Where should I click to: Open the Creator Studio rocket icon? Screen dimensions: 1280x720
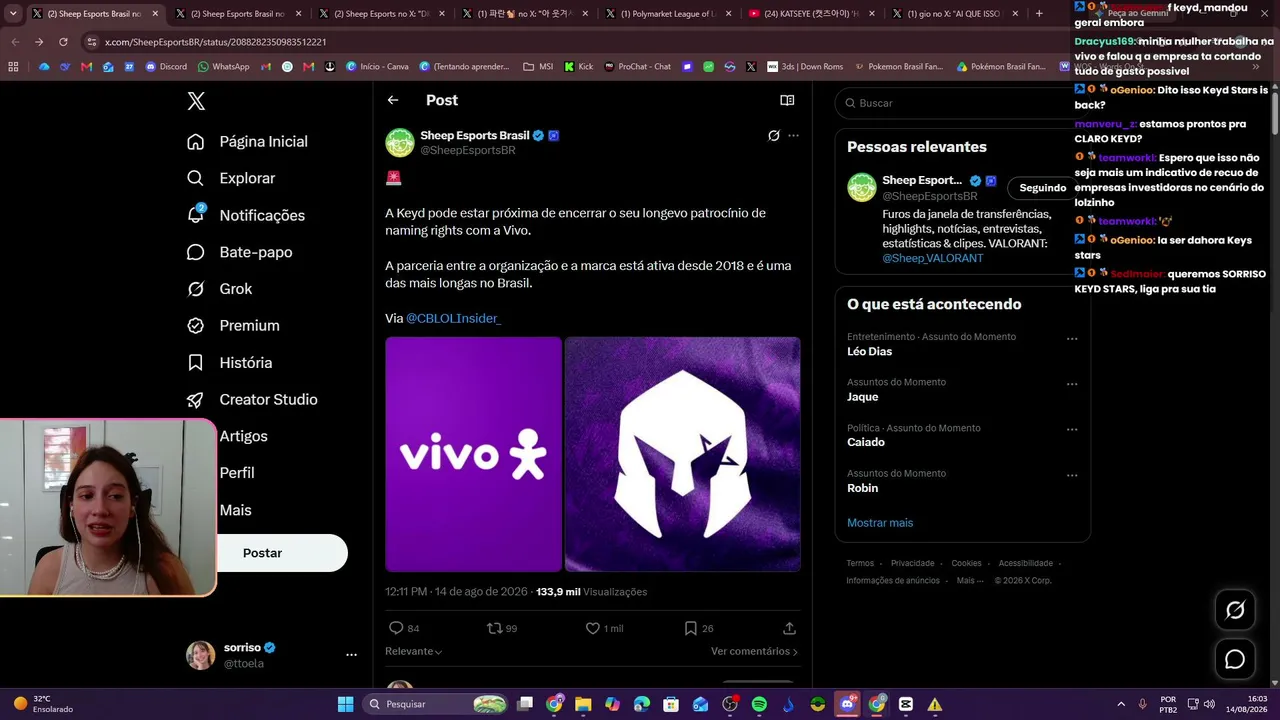pos(196,399)
